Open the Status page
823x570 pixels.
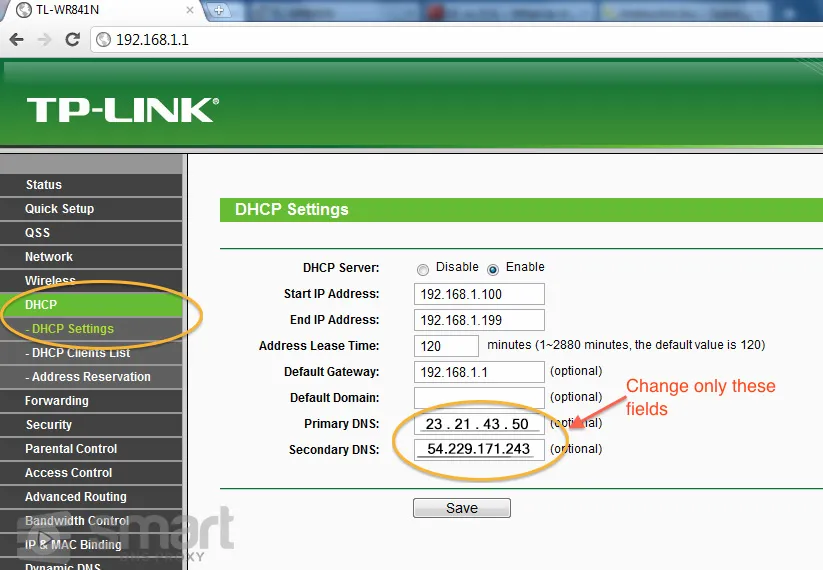(x=44, y=185)
